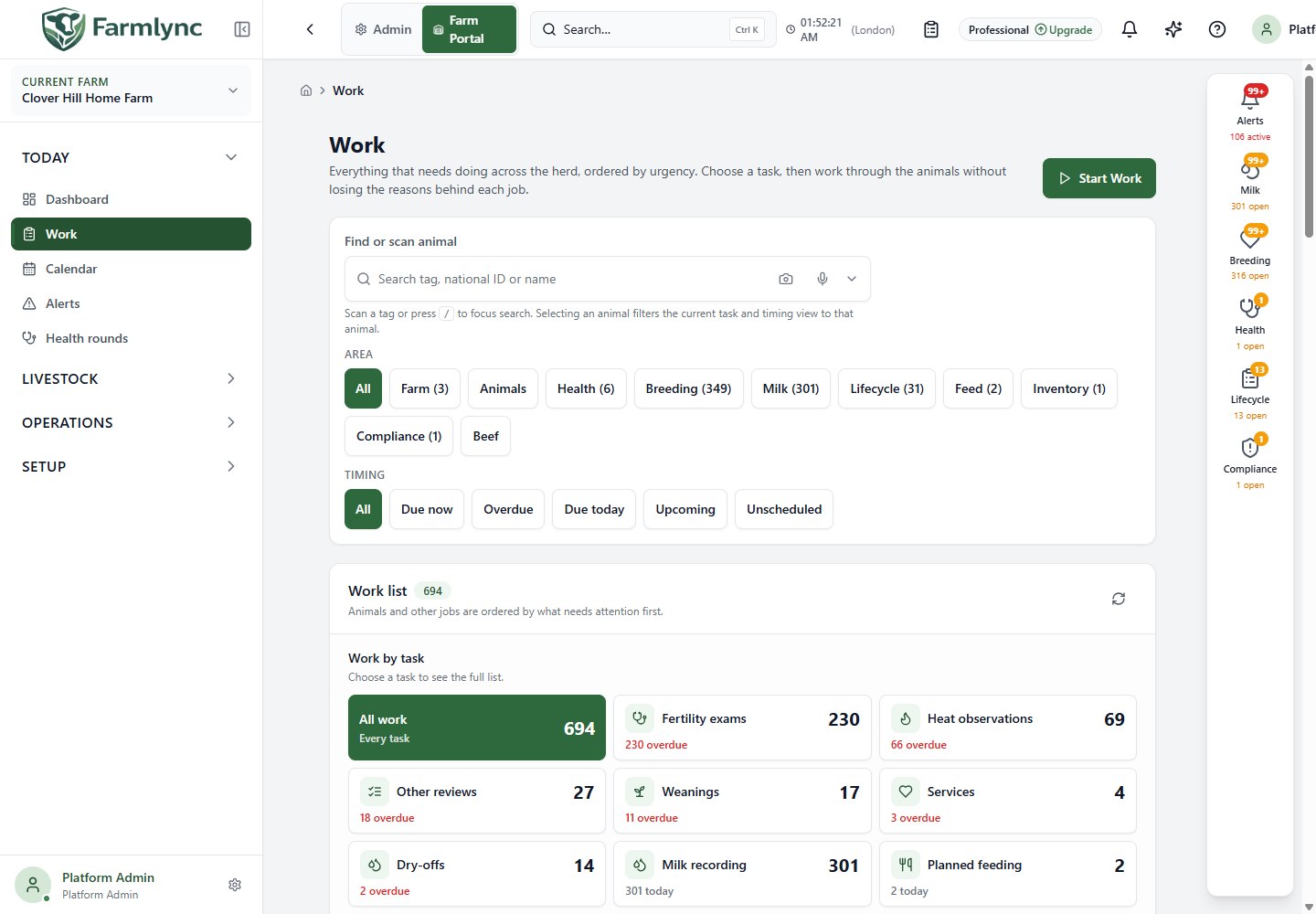Image resolution: width=1316 pixels, height=914 pixels.
Task: Filter area by Breeding (349)
Action: (x=688, y=388)
